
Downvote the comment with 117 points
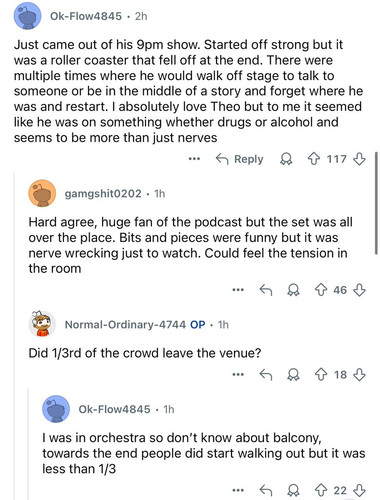tap(359, 159)
